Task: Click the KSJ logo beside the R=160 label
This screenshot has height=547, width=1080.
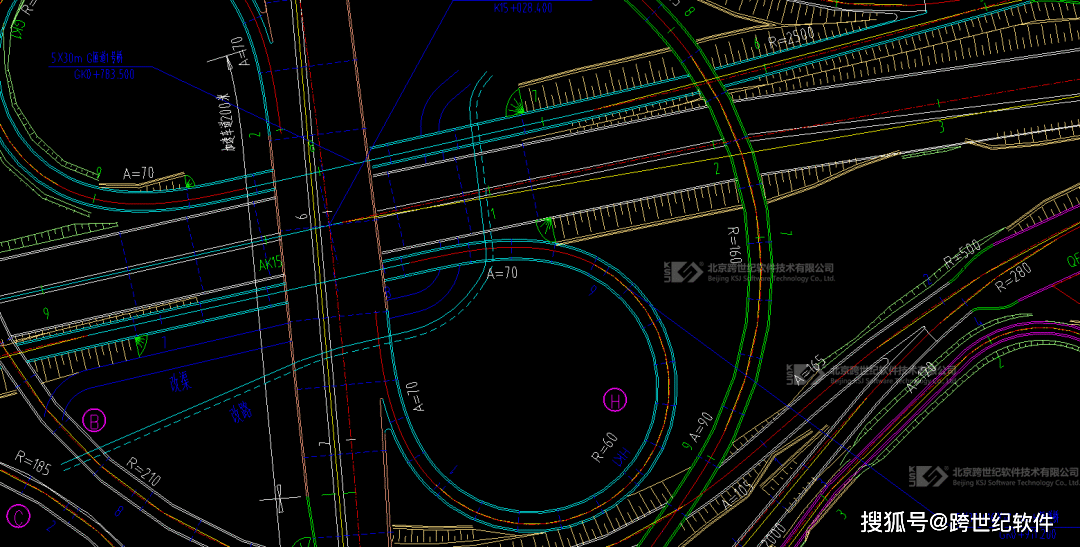Action: pos(685,272)
